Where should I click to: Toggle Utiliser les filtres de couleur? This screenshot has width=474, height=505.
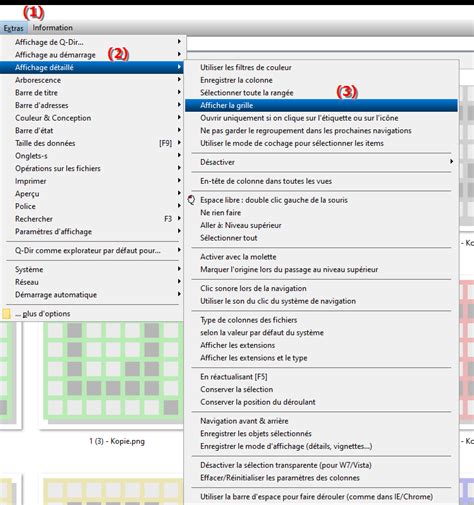[322, 67]
